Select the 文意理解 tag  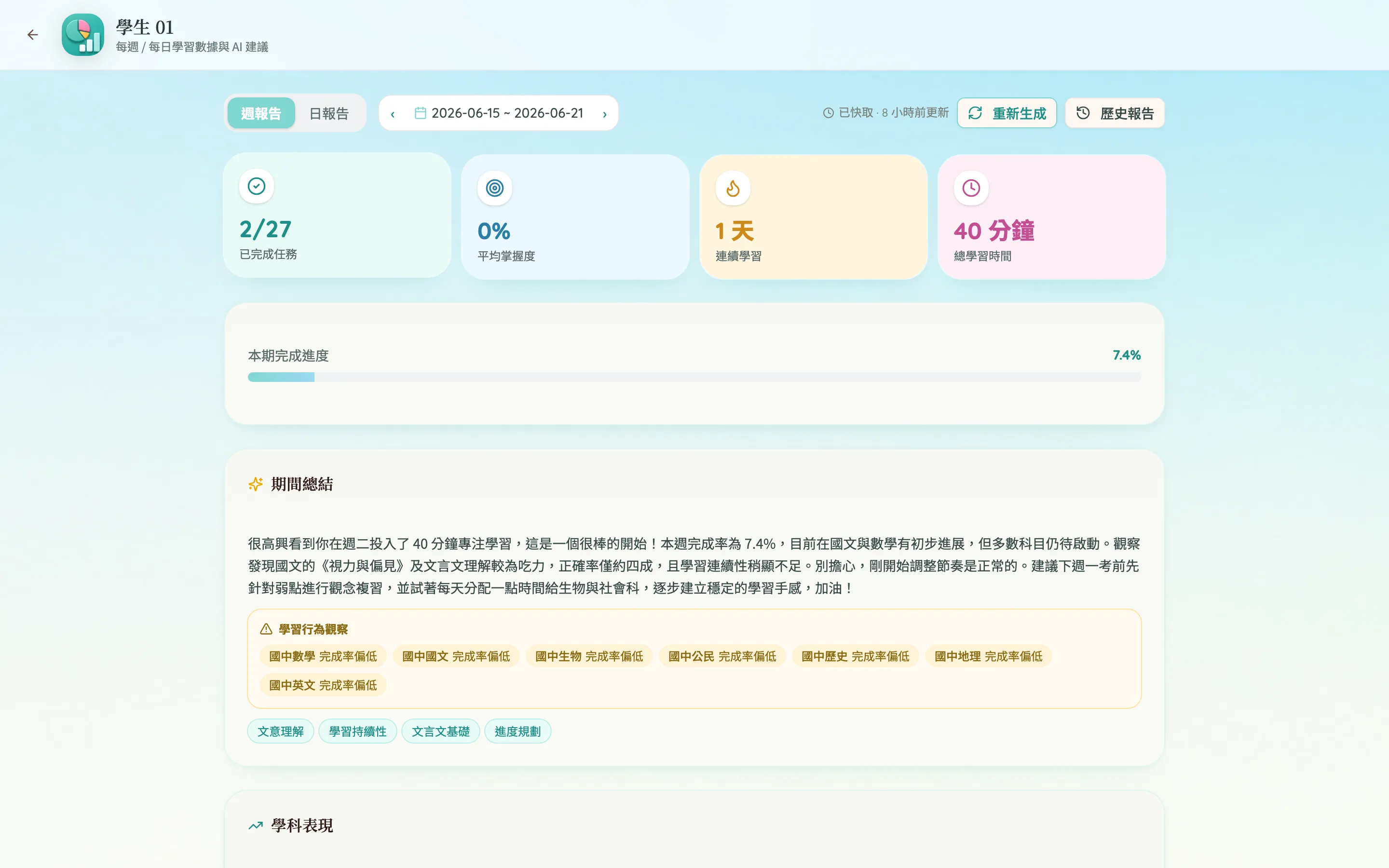click(x=281, y=732)
